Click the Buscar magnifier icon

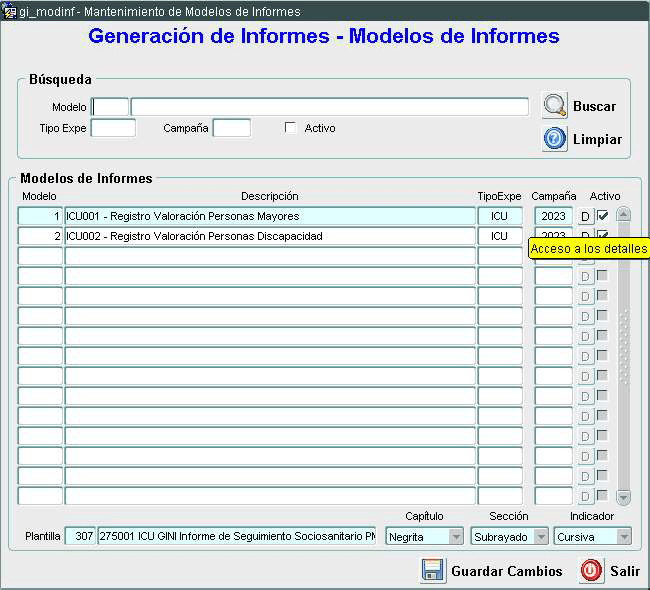(555, 105)
